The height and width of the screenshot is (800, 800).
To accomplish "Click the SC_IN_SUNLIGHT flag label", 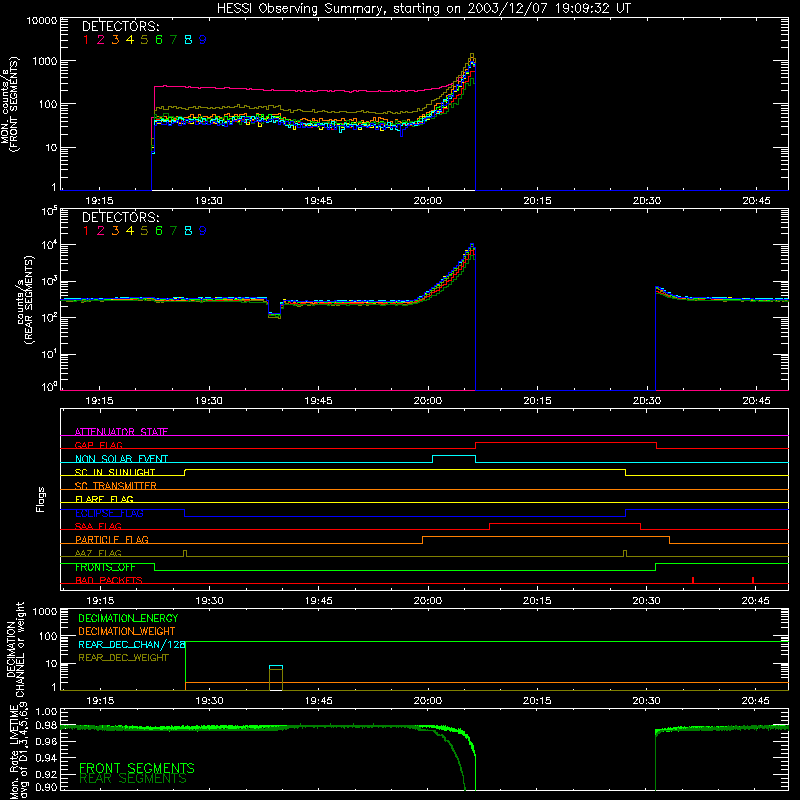I will pyautogui.click(x=115, y=472).
